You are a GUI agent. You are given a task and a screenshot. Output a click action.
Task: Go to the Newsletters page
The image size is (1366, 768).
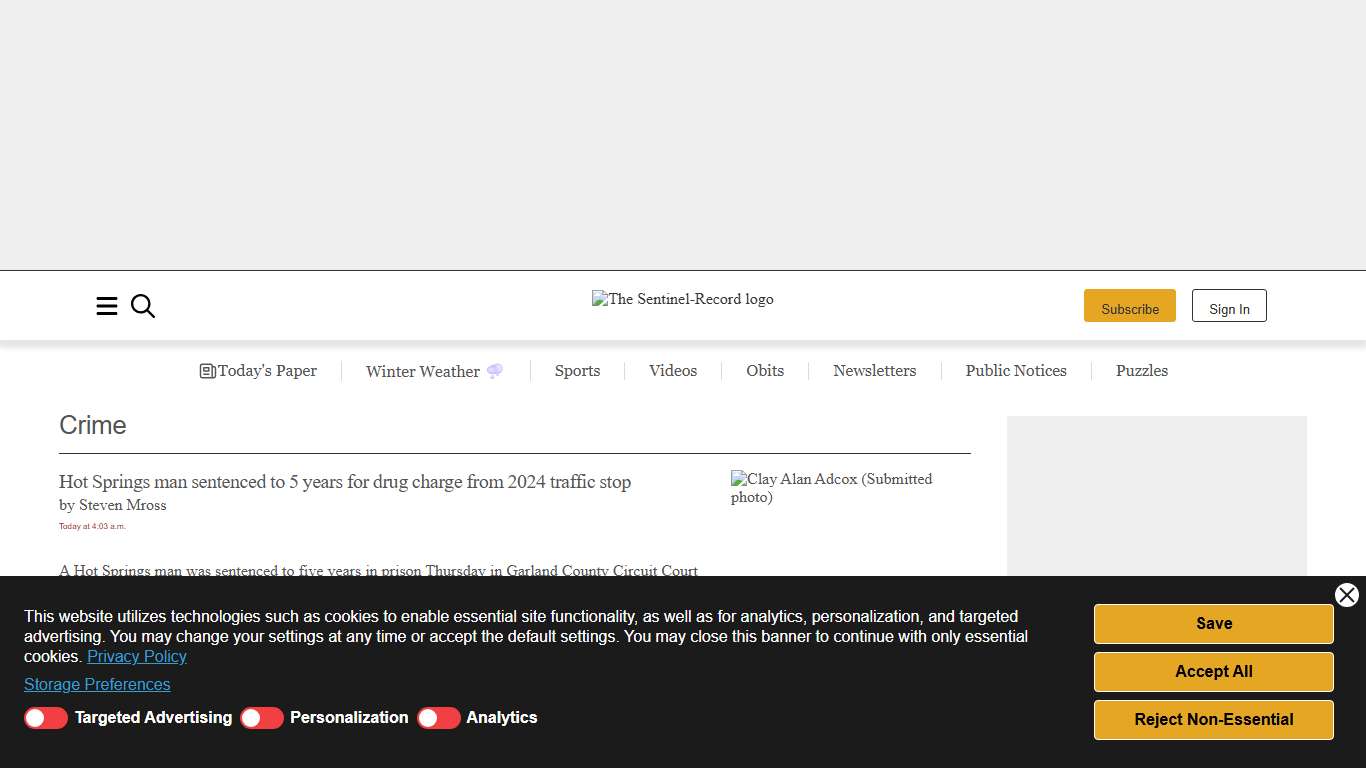(x=874, y=371)
